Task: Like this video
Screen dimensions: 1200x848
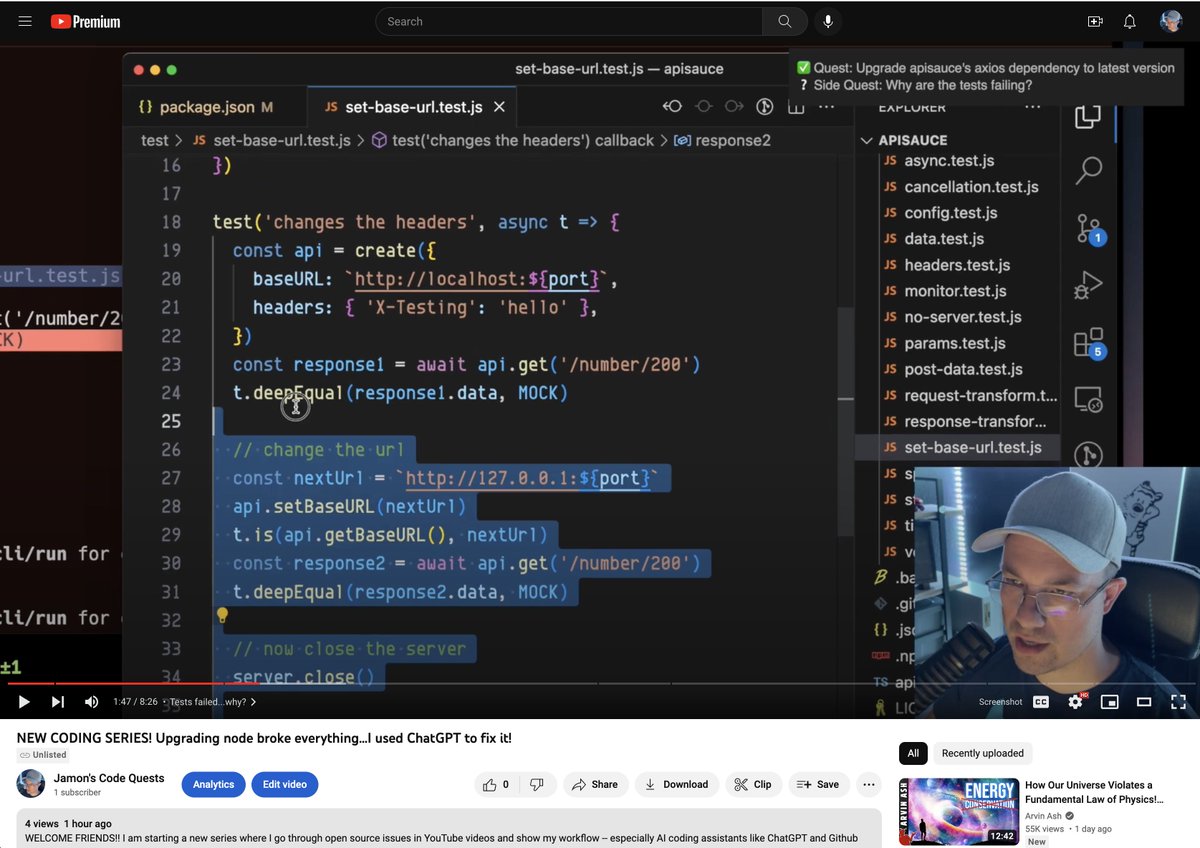Action: (x=496, y=784)
